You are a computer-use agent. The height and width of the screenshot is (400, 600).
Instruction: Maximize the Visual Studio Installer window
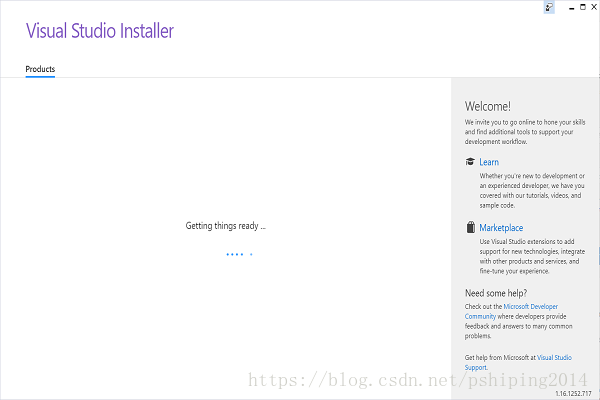click(583, 7)
